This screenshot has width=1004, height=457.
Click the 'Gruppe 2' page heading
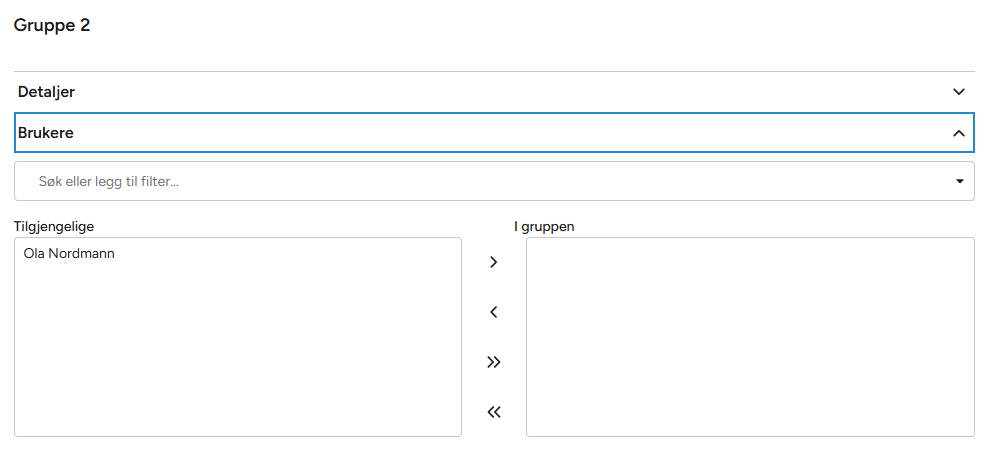pos(52,26)
